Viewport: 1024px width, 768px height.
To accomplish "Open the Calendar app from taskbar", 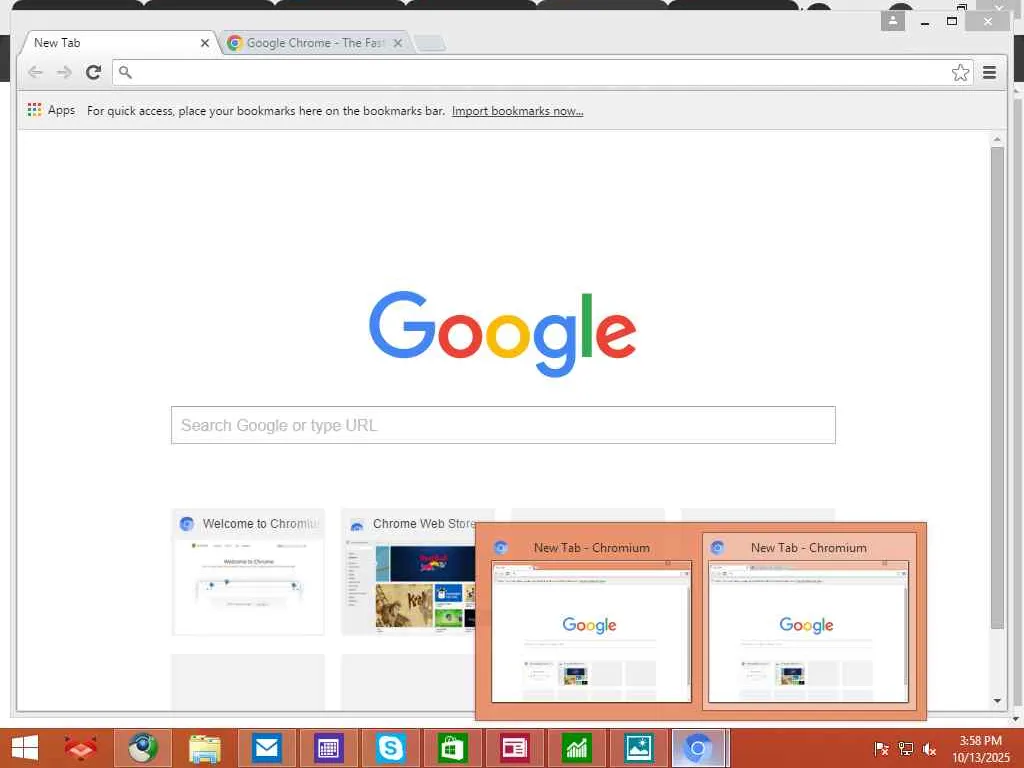I will (x=328, y=748).
